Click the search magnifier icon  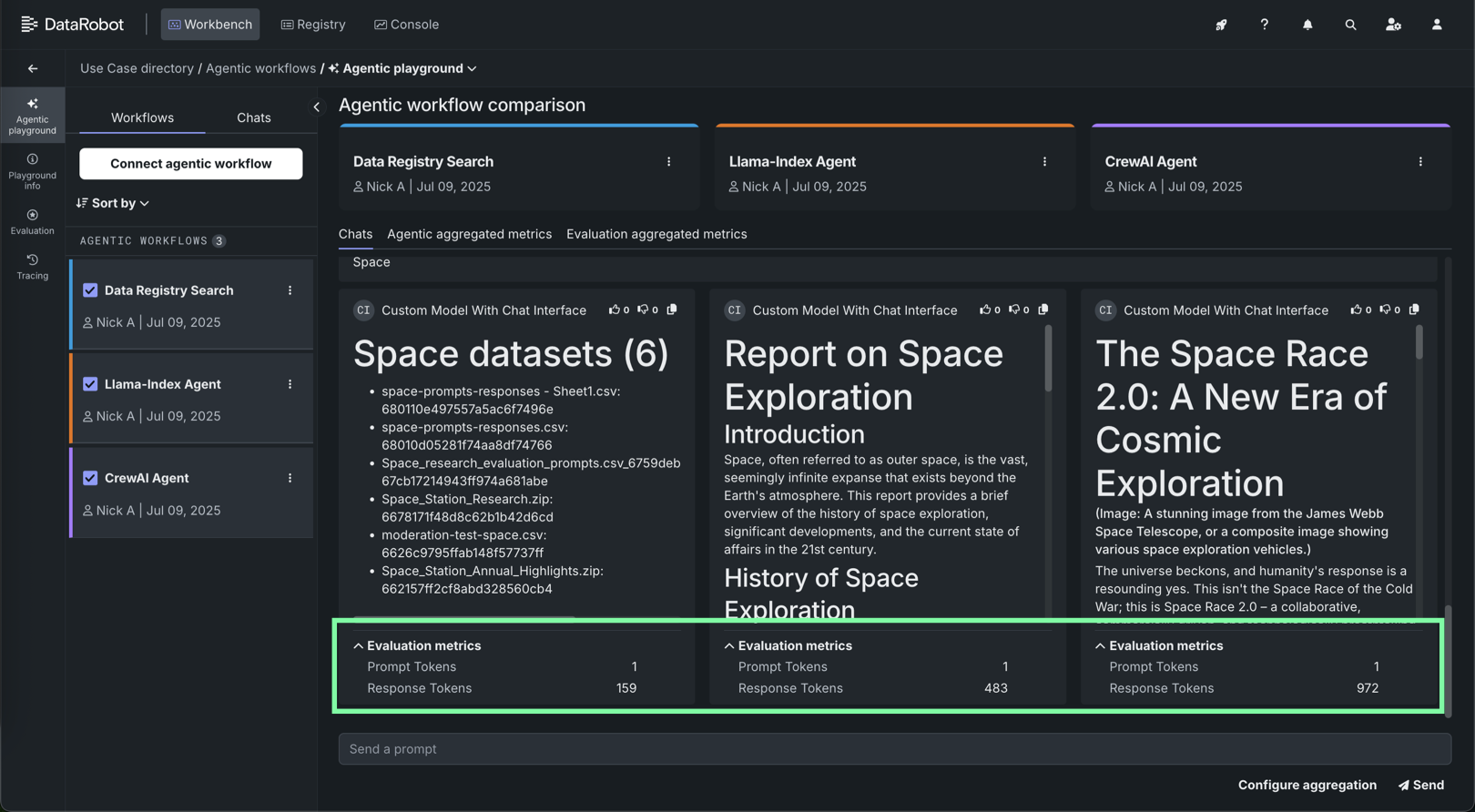1350,25
